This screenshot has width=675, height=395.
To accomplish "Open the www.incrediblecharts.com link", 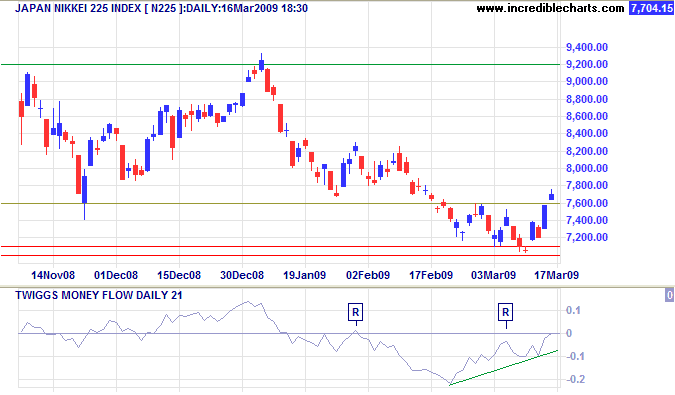I will coord(550,8).
